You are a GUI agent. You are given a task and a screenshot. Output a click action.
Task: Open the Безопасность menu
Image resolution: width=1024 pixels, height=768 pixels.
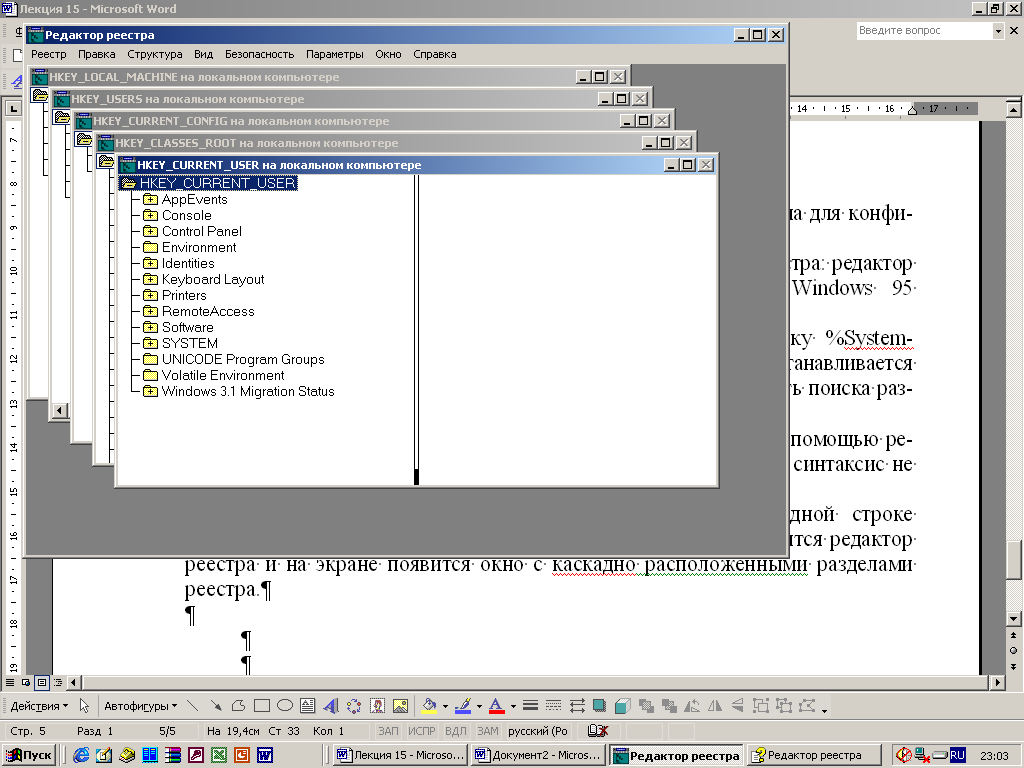259,54
